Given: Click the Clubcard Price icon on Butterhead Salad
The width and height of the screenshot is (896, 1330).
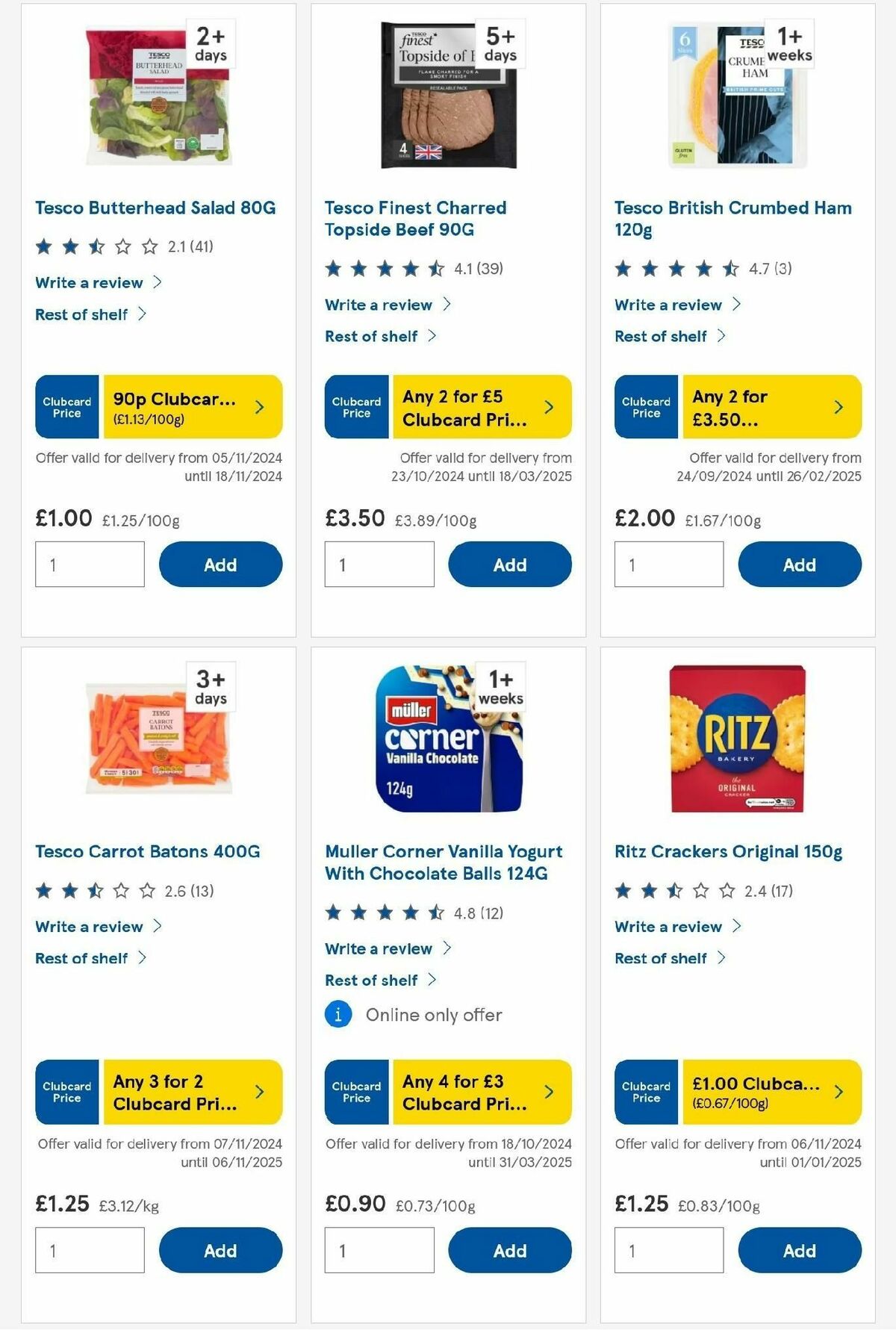Looking at the screenshot, I should point(66,406).
